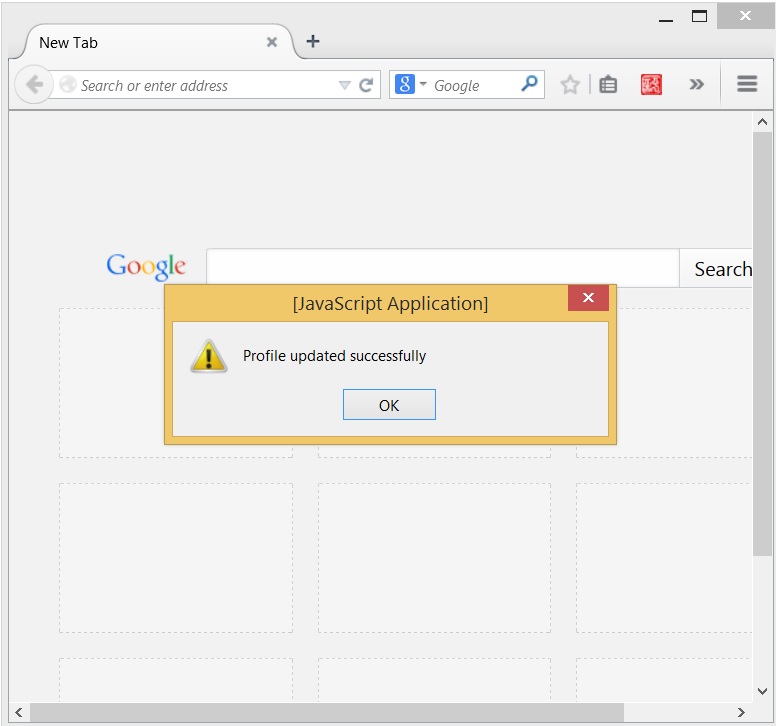Open a new tab with plus button
This screenshot has height=726, width=776.
click(x=313, y=41)
